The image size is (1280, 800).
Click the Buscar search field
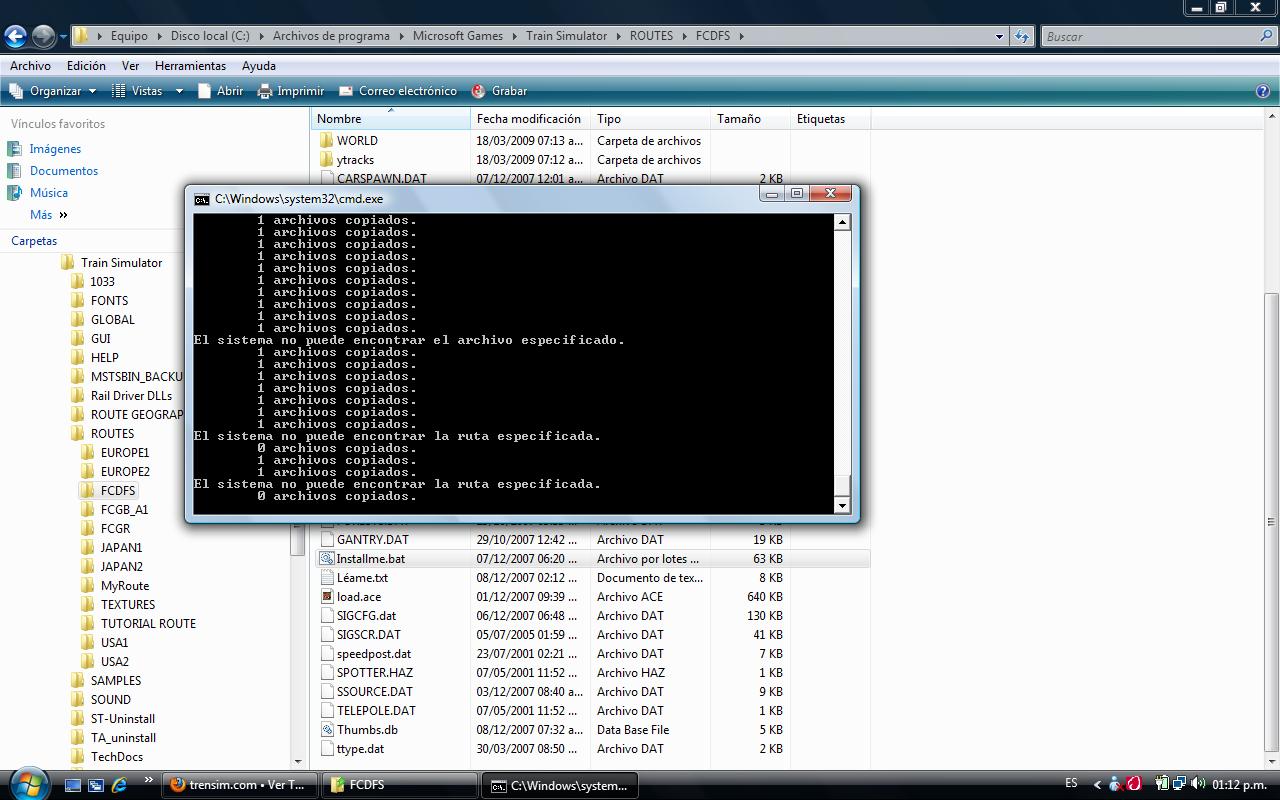pyautogui.click(x=1150, y=37)
